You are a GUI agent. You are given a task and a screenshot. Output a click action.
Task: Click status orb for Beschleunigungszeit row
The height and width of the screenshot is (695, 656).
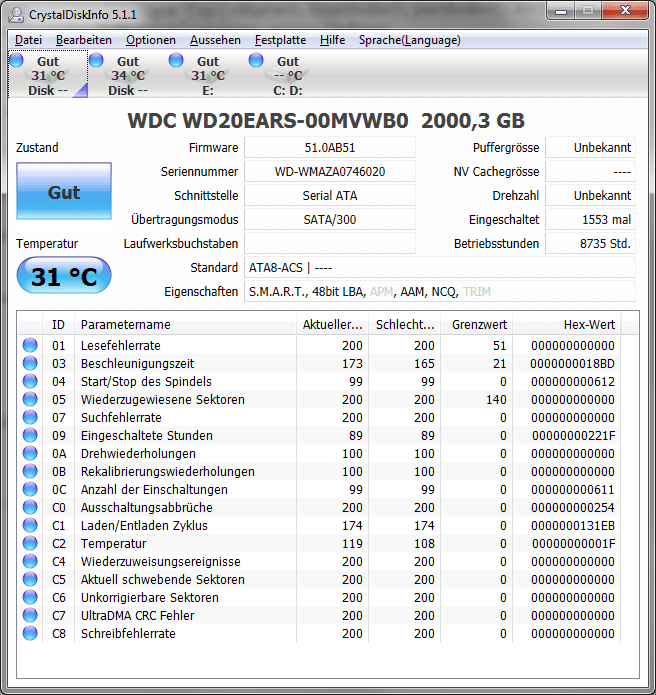30,363
